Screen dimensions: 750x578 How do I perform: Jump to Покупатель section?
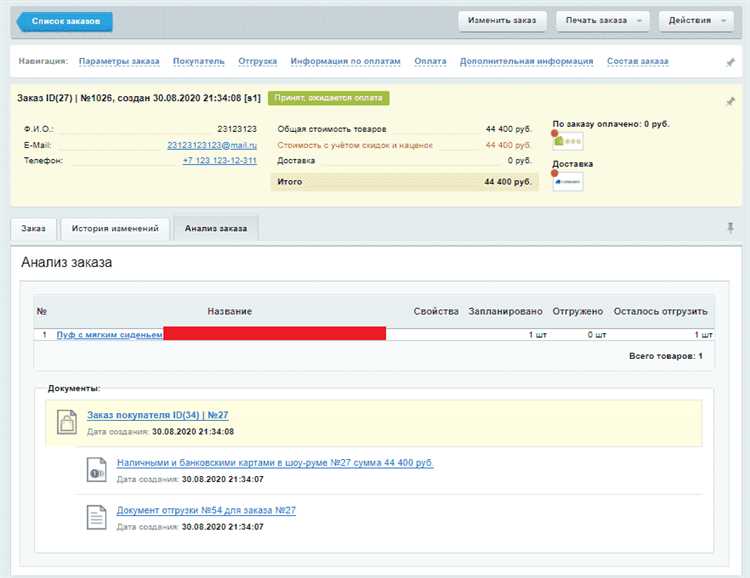point(199,61)
